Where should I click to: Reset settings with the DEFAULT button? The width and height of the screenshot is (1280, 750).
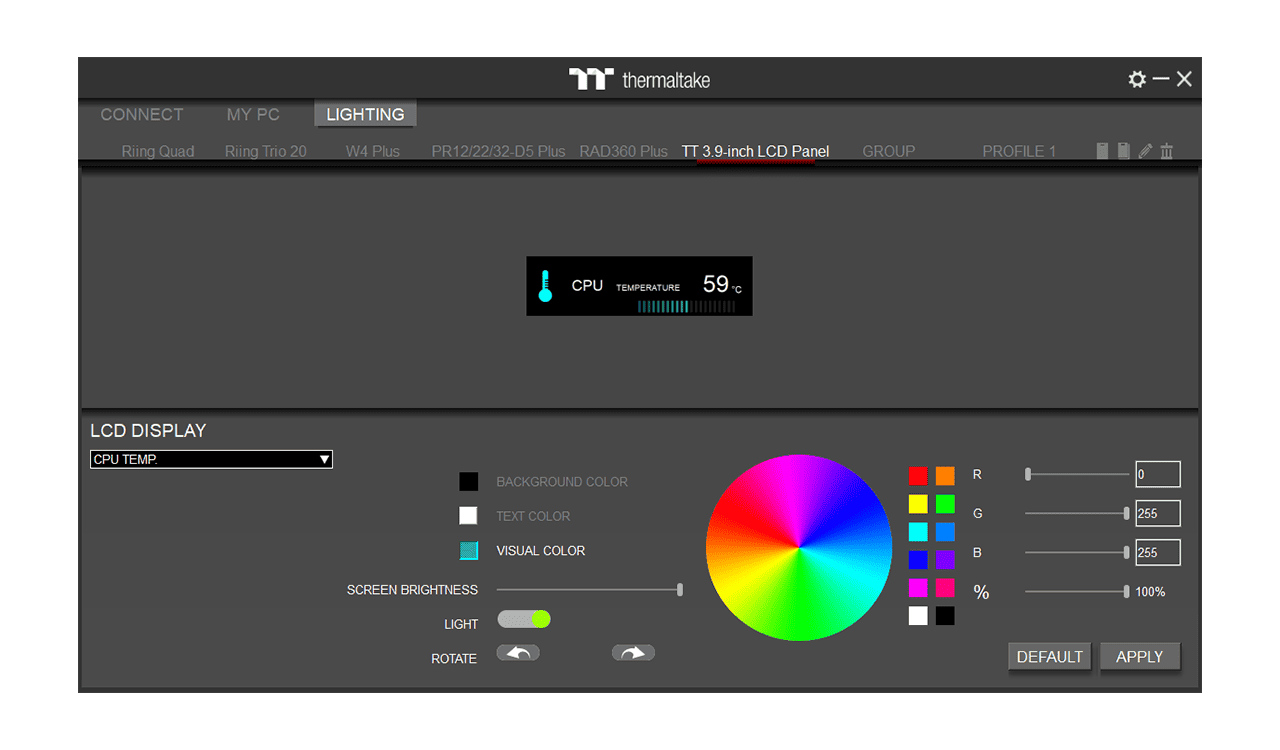point(1049,657)
